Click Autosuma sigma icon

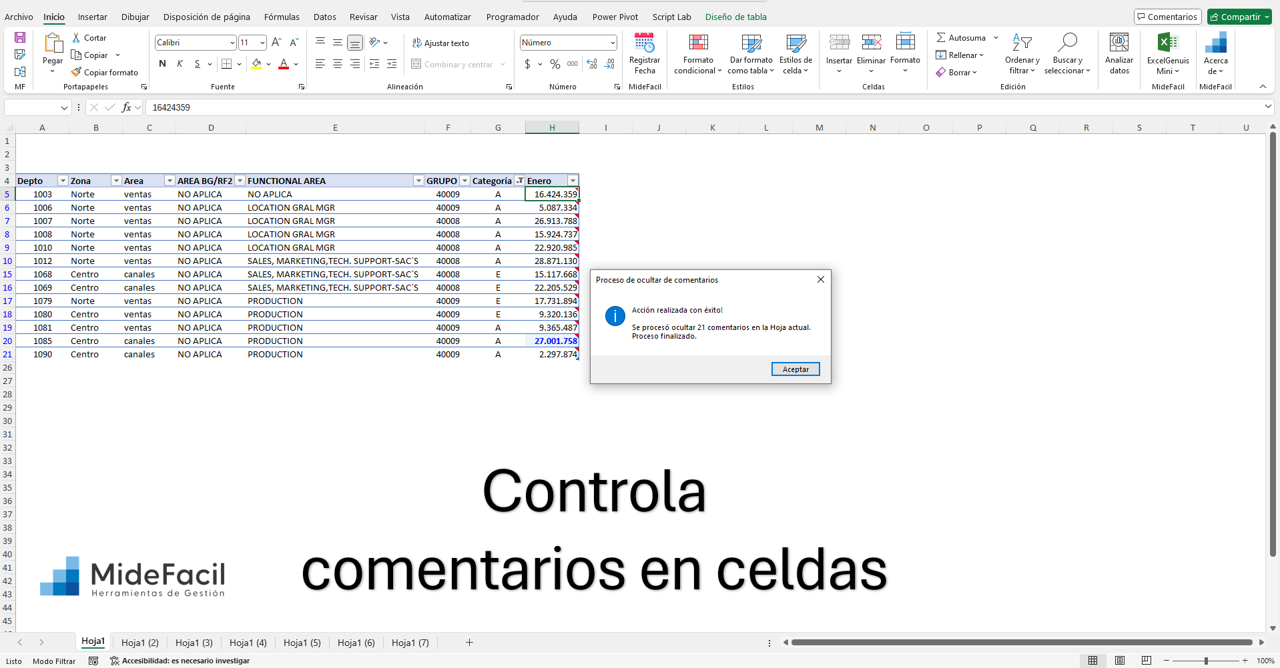tap(941, 38)
